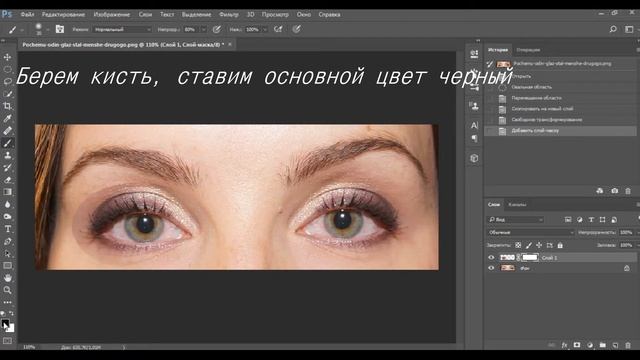The height and width of the screenshot is (360, 640).
Task: Select the Pen tool
Action: click(x=7, y=241)
